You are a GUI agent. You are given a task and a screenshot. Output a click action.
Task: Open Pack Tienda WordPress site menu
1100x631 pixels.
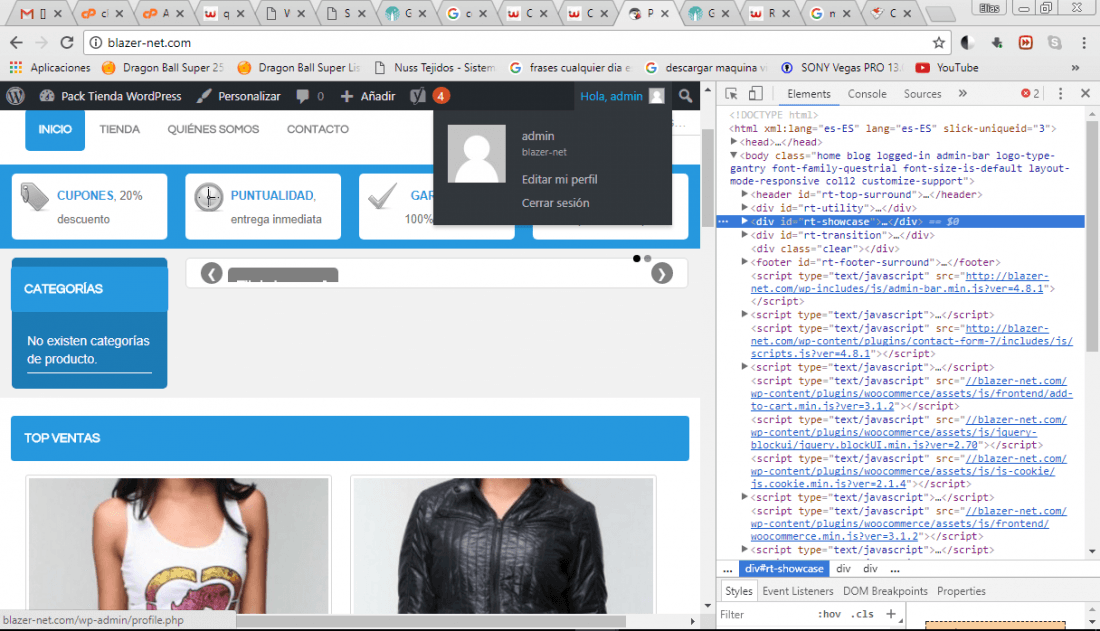click(112, 96)
